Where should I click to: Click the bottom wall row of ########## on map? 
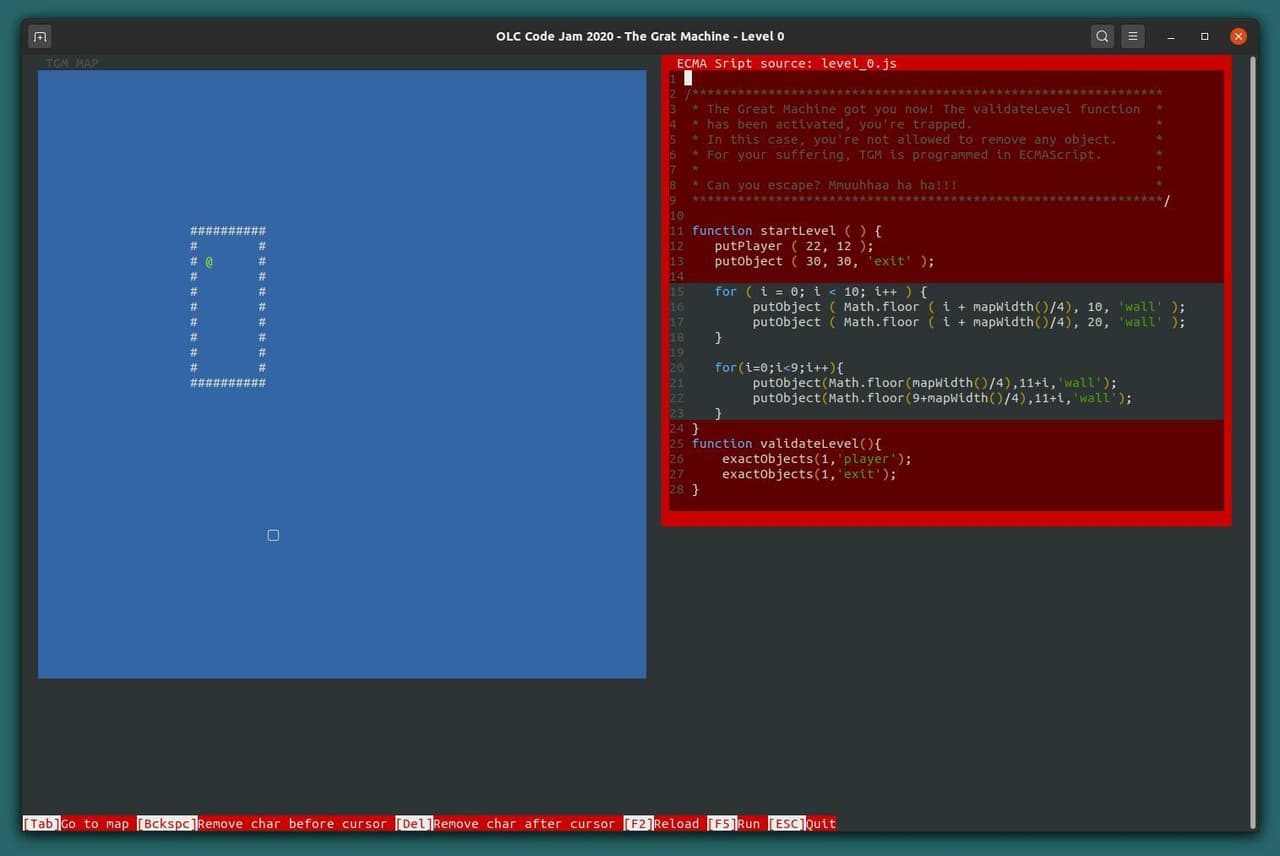[x=228, y=383]
